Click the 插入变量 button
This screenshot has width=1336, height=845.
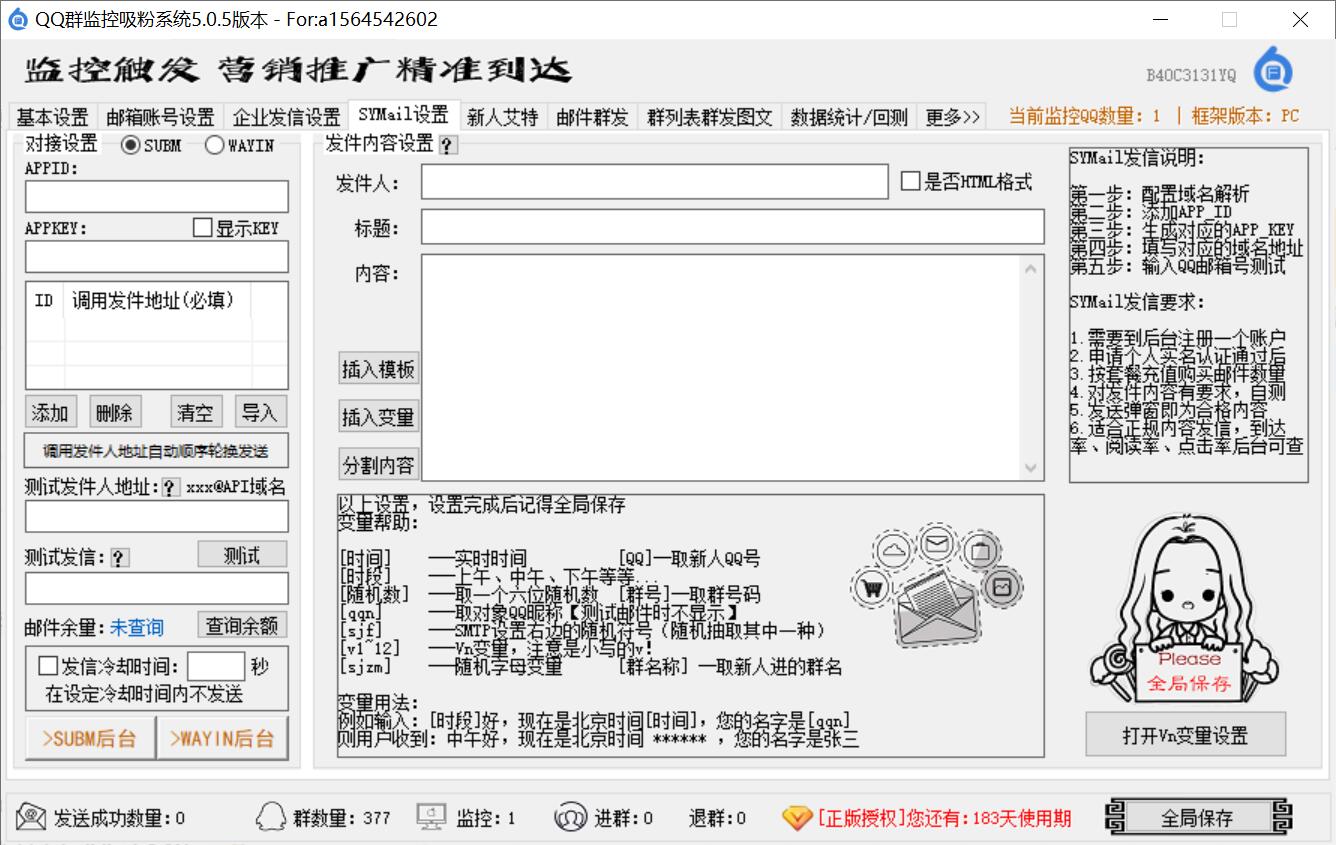[378, 417]
